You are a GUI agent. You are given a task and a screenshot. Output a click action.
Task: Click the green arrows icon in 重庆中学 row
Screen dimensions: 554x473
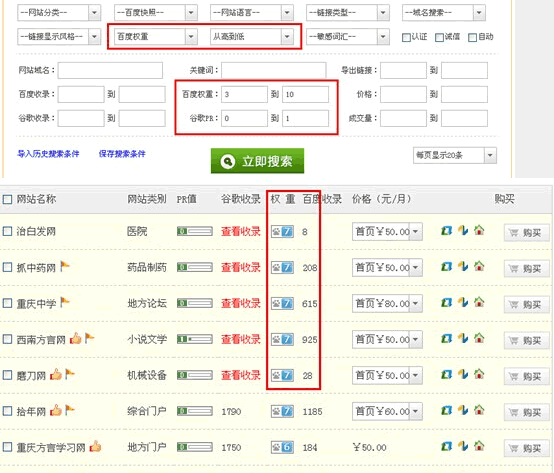pyautogui.click(x=447, y=302)
